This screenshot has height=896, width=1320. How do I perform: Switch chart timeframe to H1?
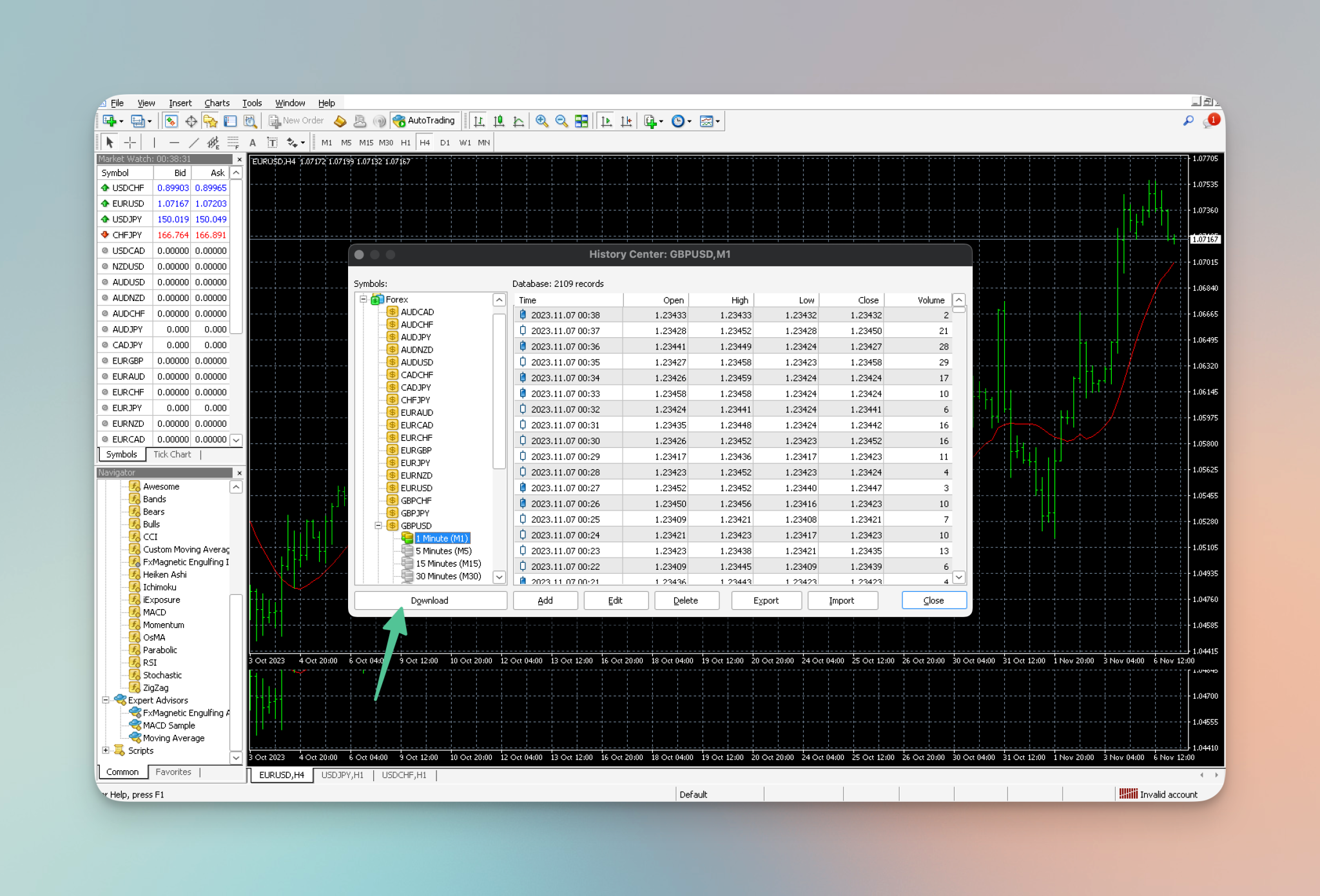coord(405,142)
